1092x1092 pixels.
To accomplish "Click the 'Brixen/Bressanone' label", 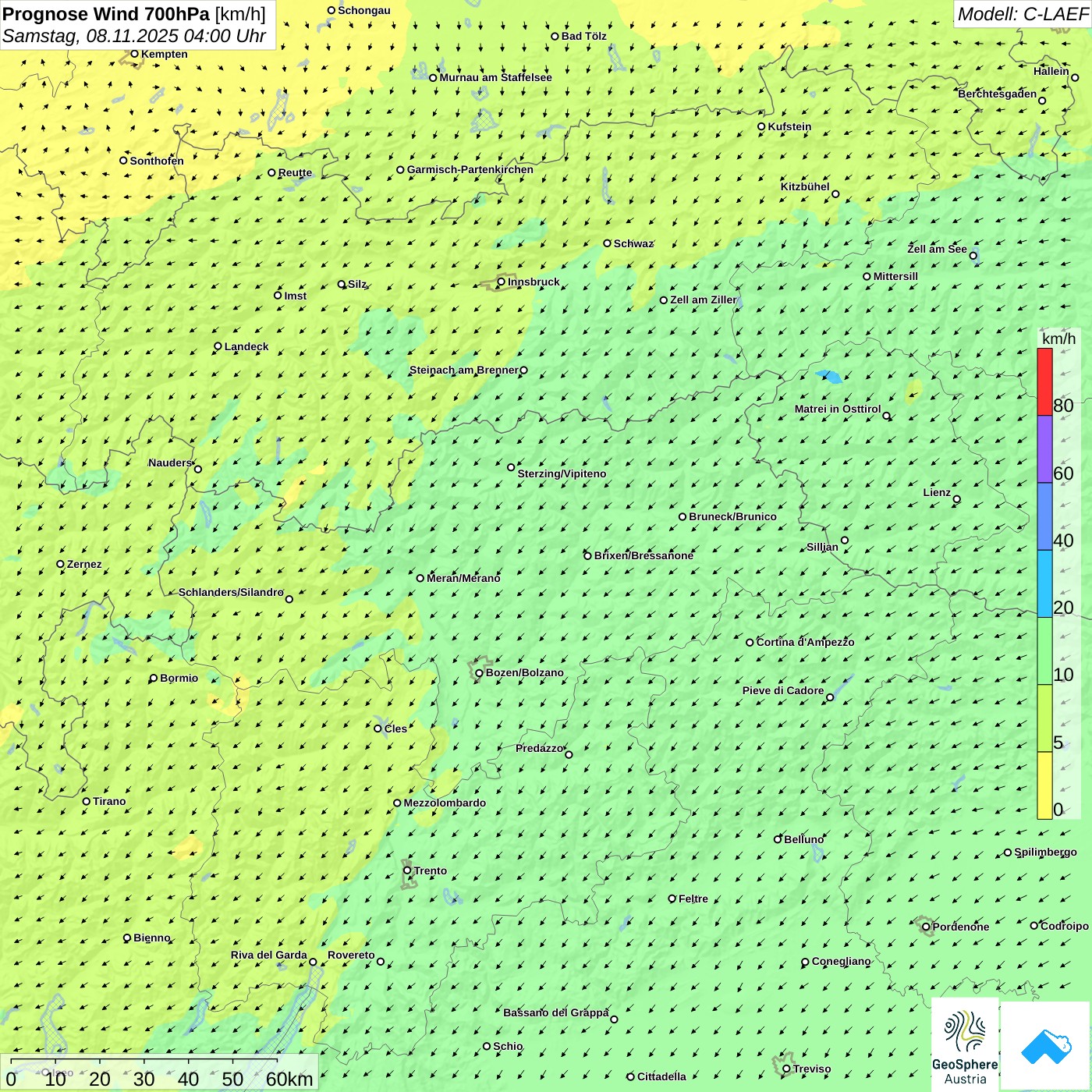I will [643, 555].
